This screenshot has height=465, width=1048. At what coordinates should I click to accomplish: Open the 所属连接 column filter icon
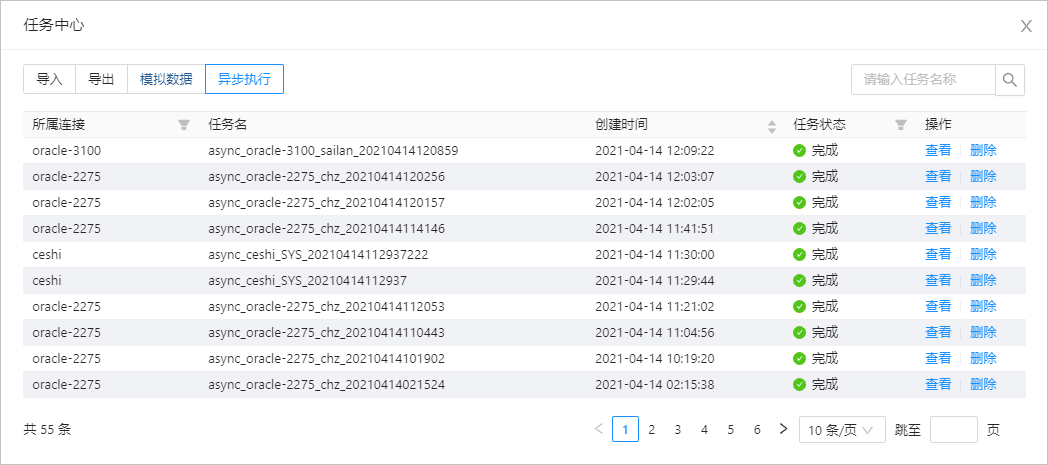pos(183,125)
